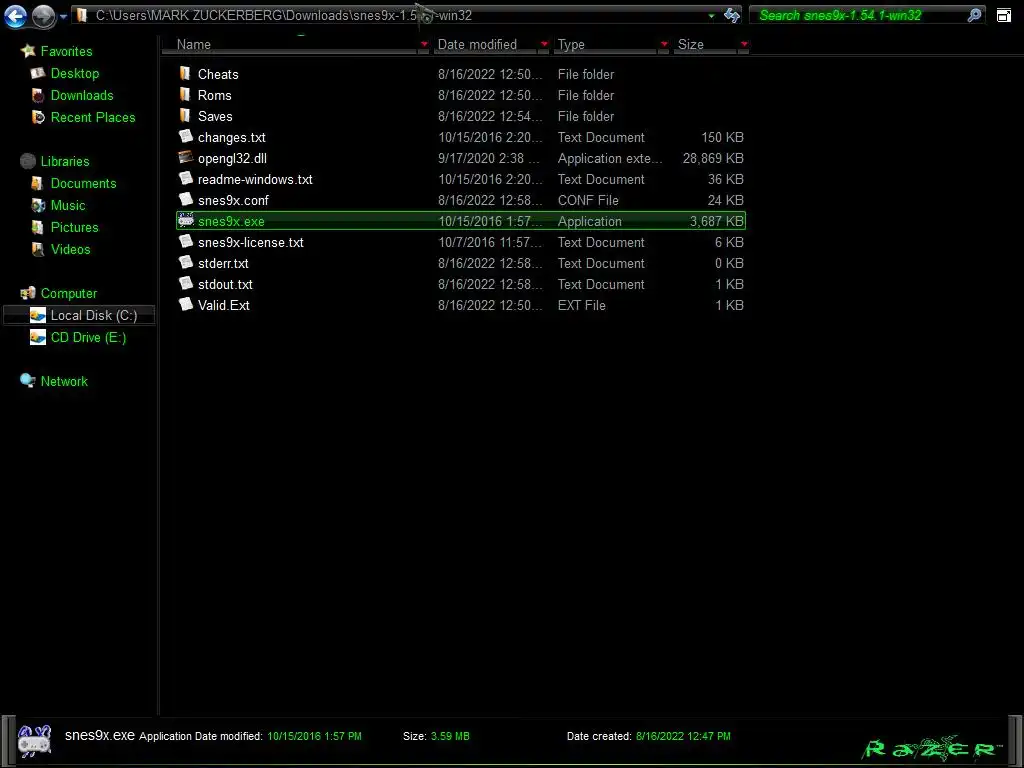This screenshot has height=768, width=1024.
Task: Open Network in the navigation pane
Action: (64, 381)
